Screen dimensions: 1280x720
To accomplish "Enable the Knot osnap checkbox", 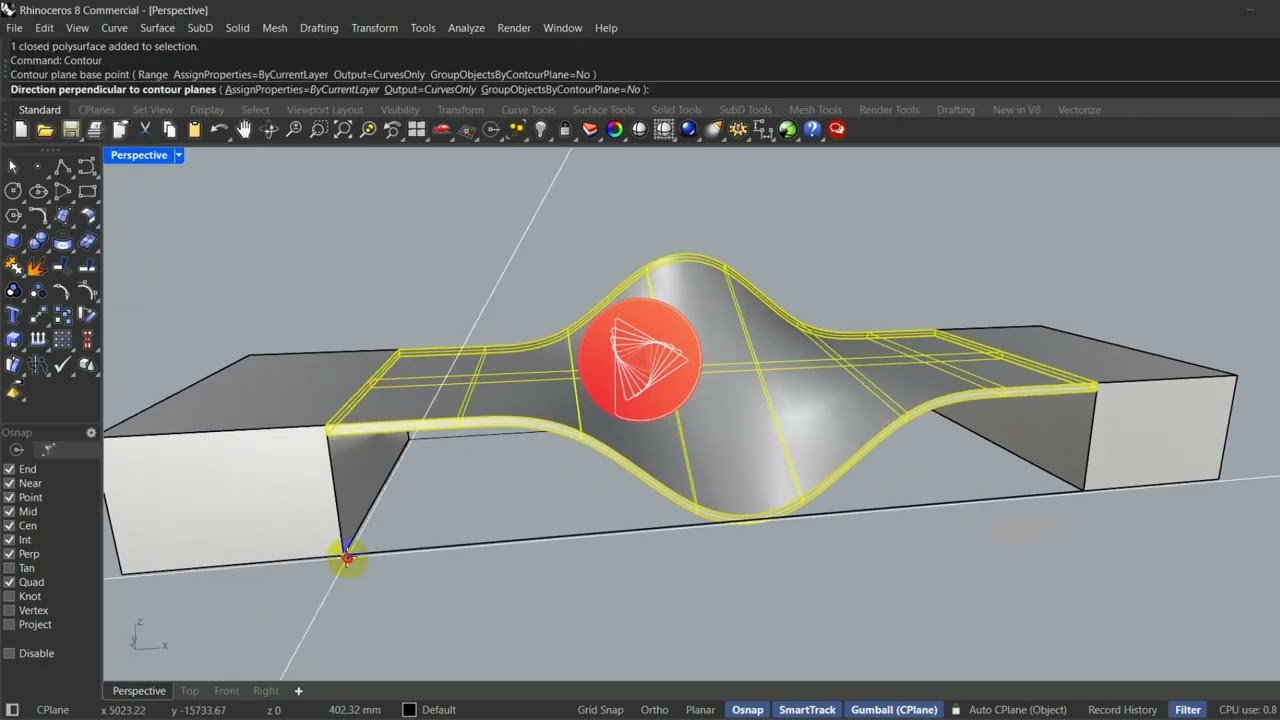I will click(x=10, y=596).
